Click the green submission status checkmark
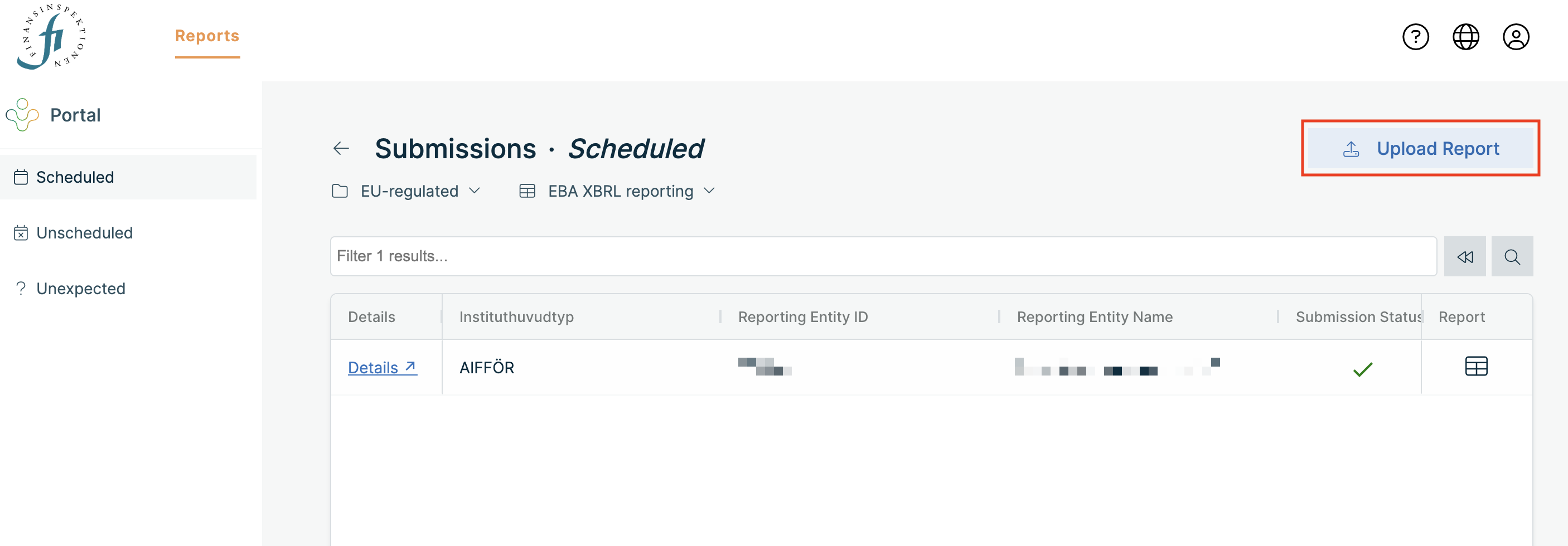The height and width of the screenshot is (546, 1568). click(x=1363, y=369)
